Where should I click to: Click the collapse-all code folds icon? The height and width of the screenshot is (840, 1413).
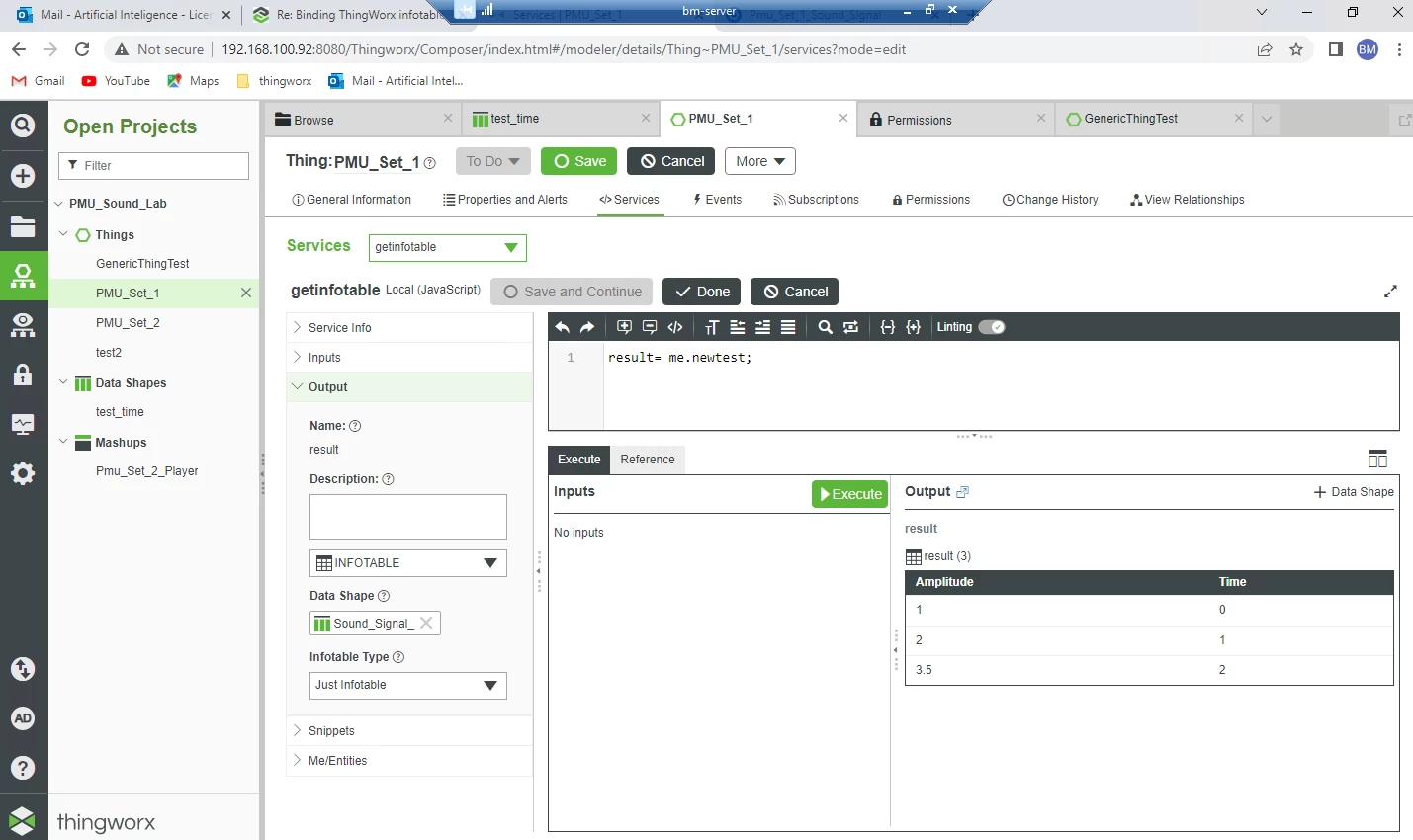888,327
